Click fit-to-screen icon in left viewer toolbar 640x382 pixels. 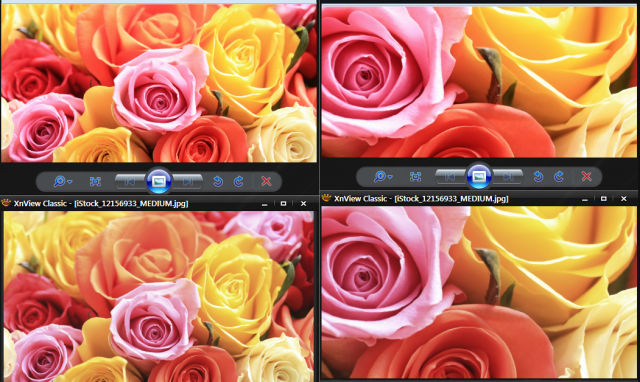pos(95,182)
